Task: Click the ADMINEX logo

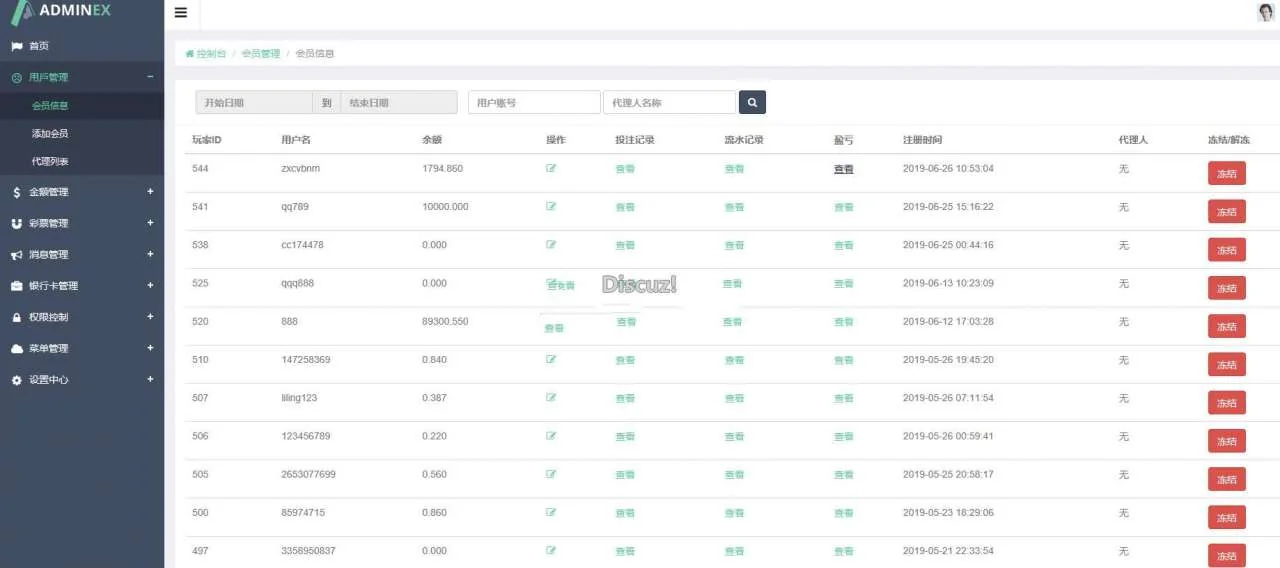Action: (x=62, y=12)
